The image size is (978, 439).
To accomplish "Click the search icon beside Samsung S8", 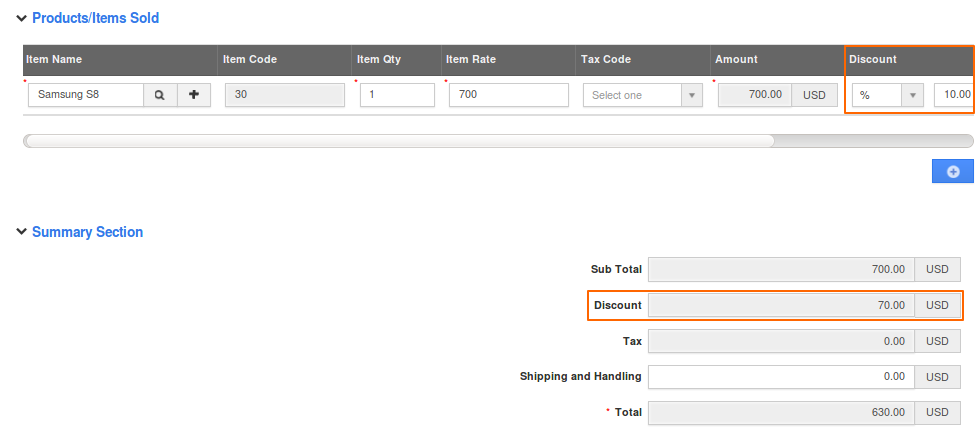I will click(x=160, y=96).
